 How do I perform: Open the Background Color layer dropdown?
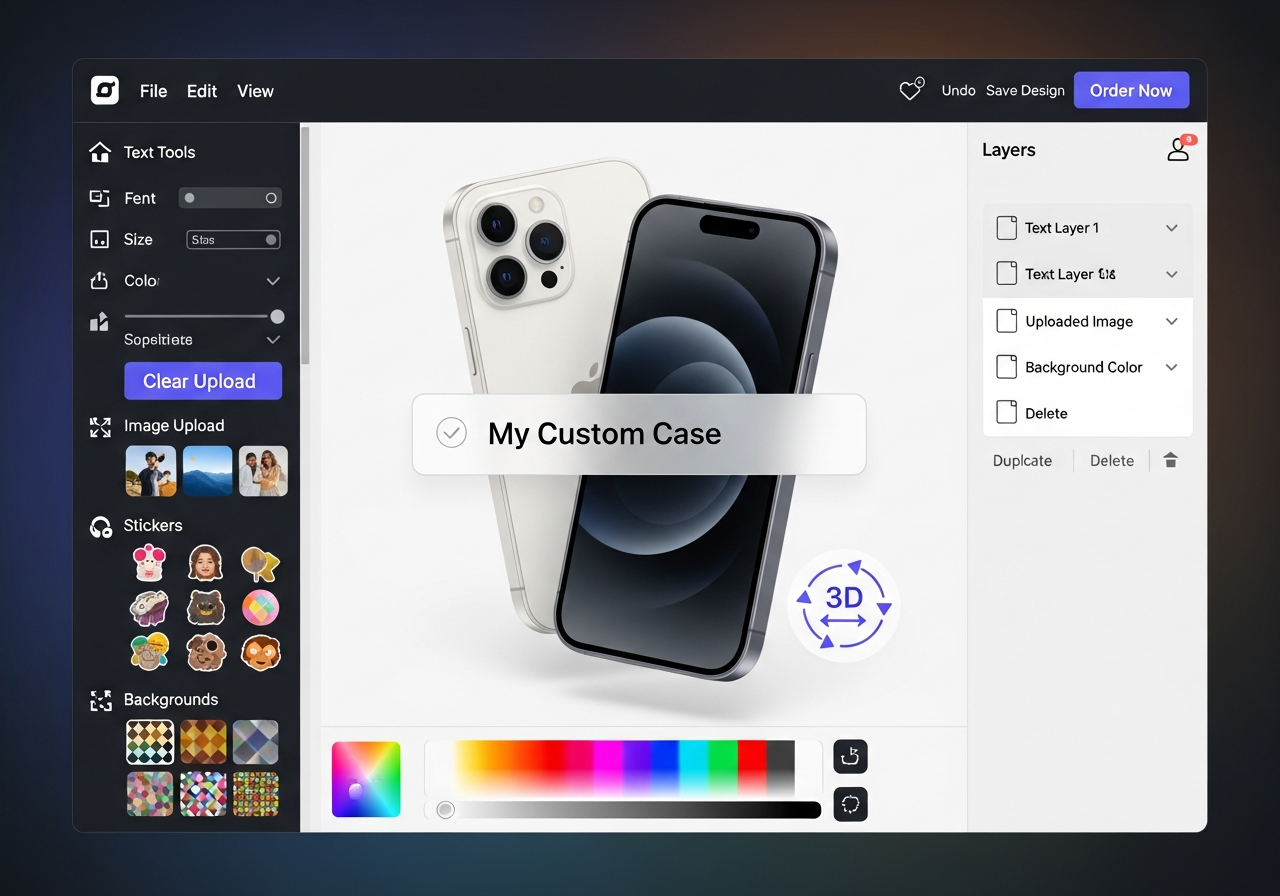point(1171,367)
